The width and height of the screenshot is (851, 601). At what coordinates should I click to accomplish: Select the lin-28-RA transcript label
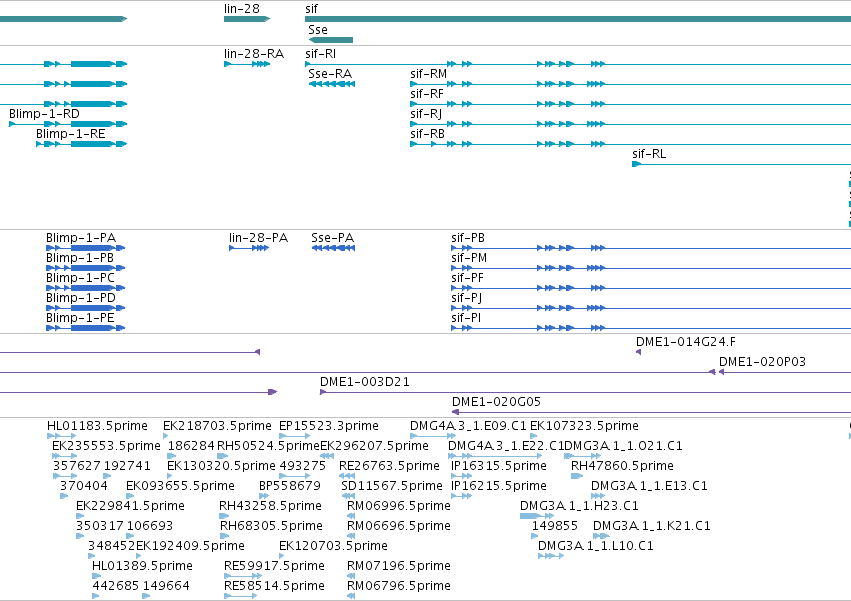253,53
